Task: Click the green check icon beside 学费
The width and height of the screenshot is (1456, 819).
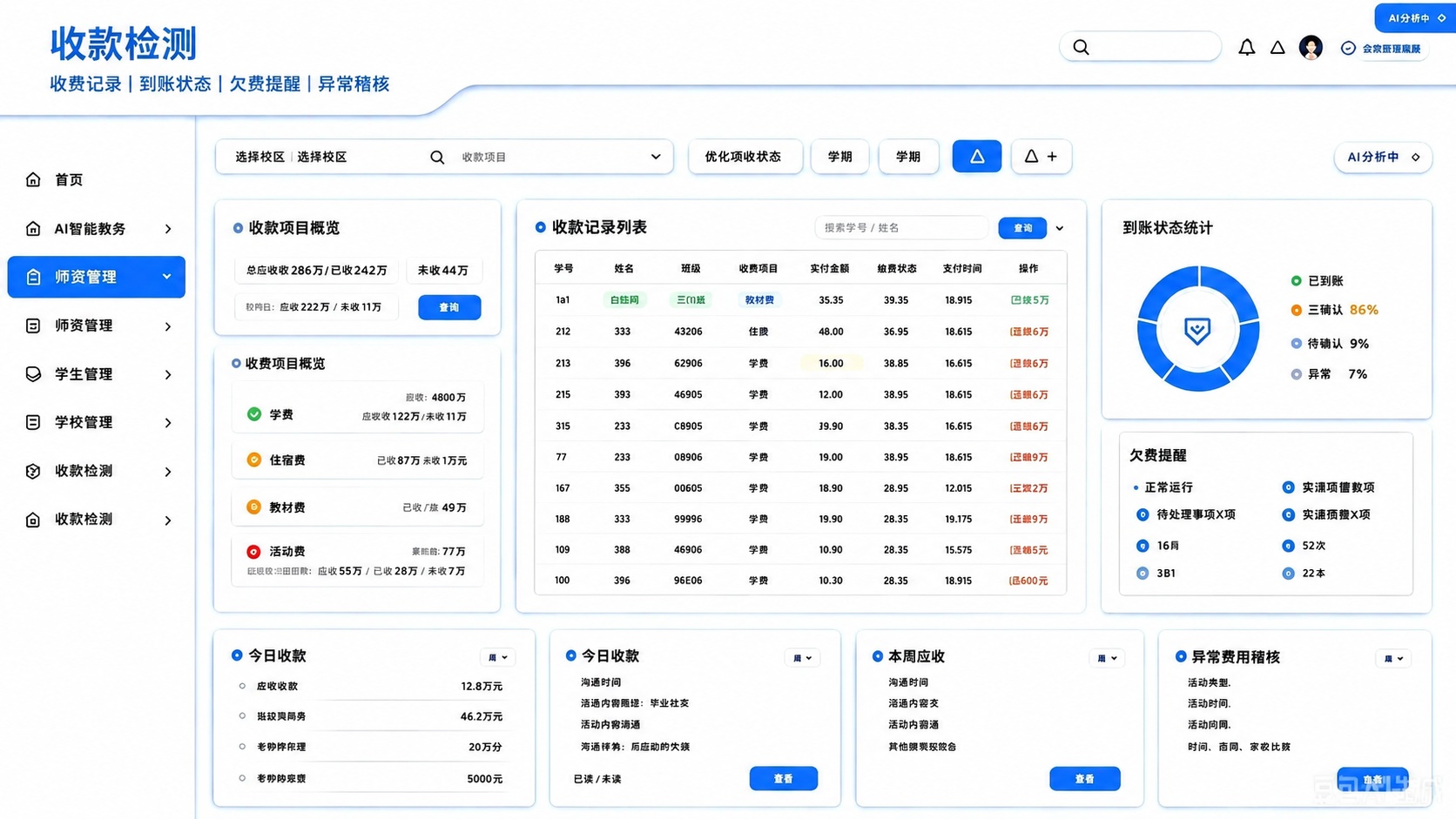Action: point(254,414)
